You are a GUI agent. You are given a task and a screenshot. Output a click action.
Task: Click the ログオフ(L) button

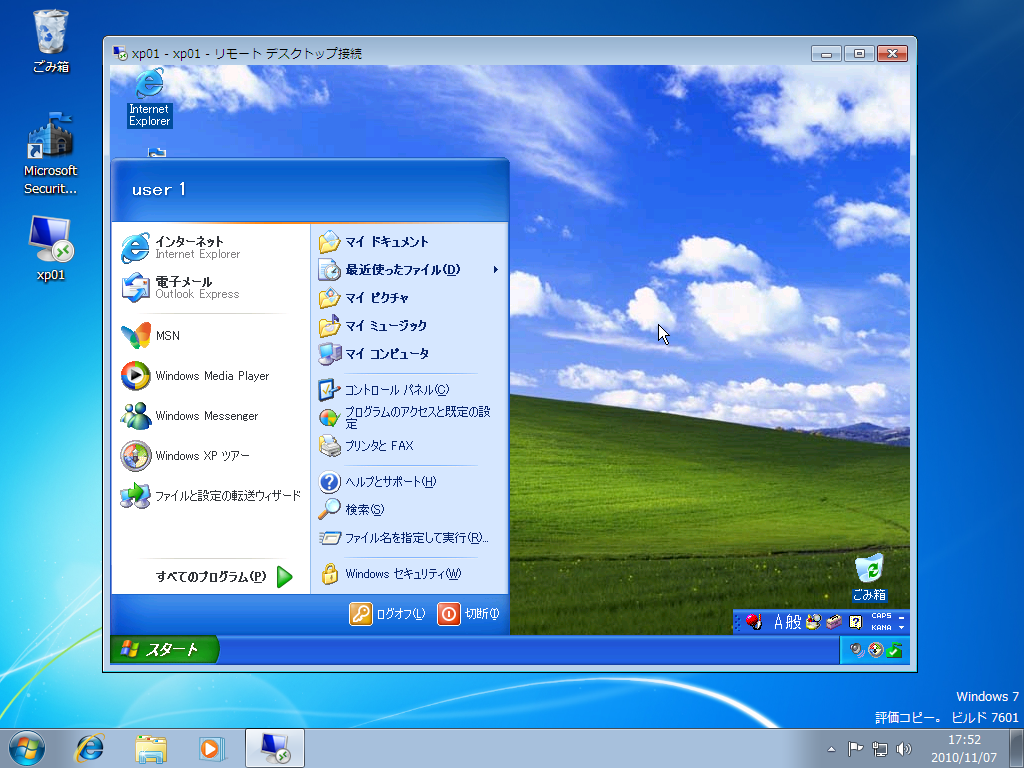pyautogui.click(x=387, y=614)
